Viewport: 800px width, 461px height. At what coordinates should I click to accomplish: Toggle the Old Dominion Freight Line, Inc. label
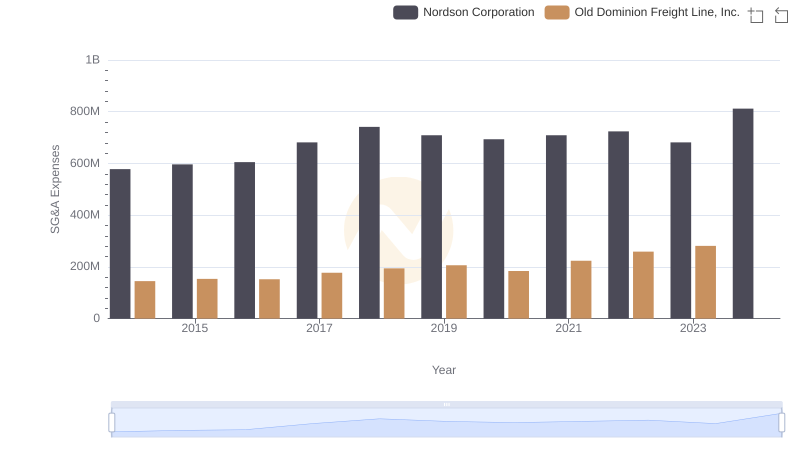tap(657, 12)
